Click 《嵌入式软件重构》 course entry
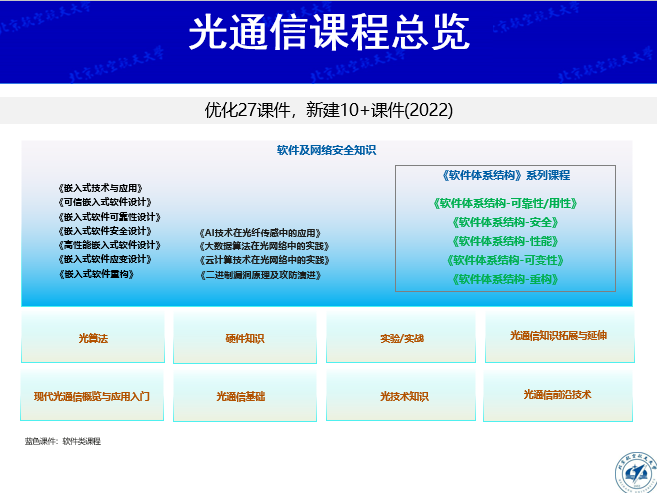 [x=96, y=274]
